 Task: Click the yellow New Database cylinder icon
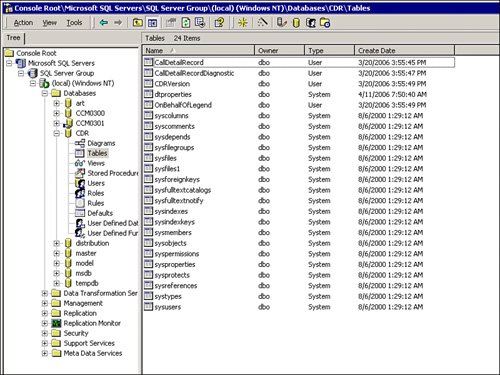pos(296,23)
